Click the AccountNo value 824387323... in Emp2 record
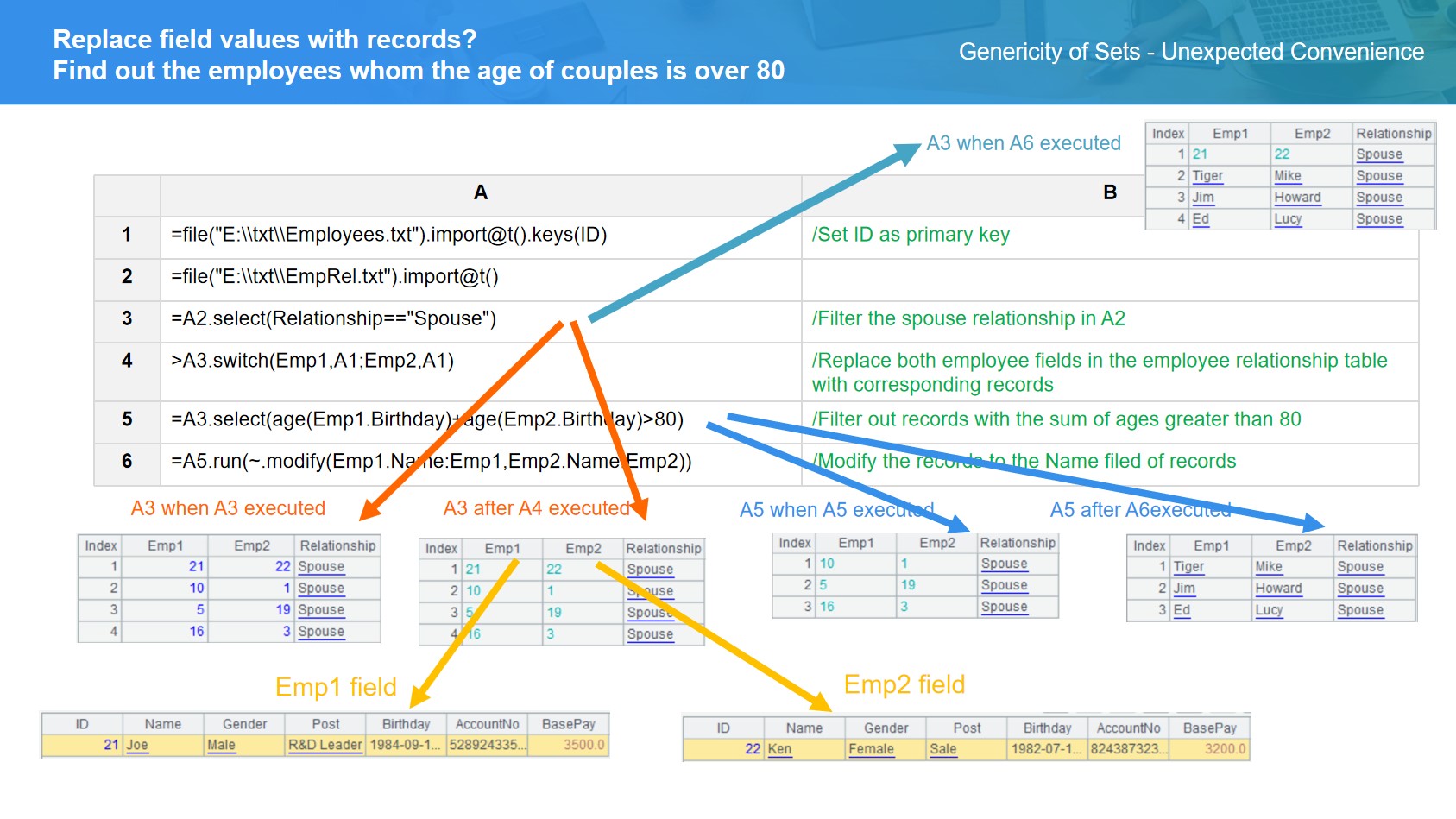The height and width of the screenshot is (819, 1456). [x=1128, y=749]
